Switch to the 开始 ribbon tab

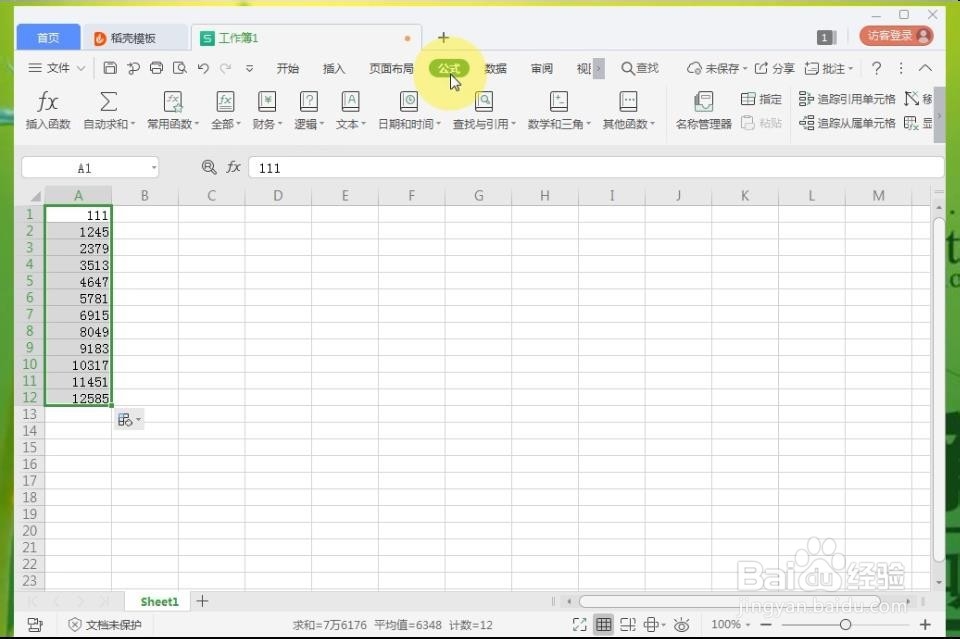pyautogui.click(x=288, y=68)
